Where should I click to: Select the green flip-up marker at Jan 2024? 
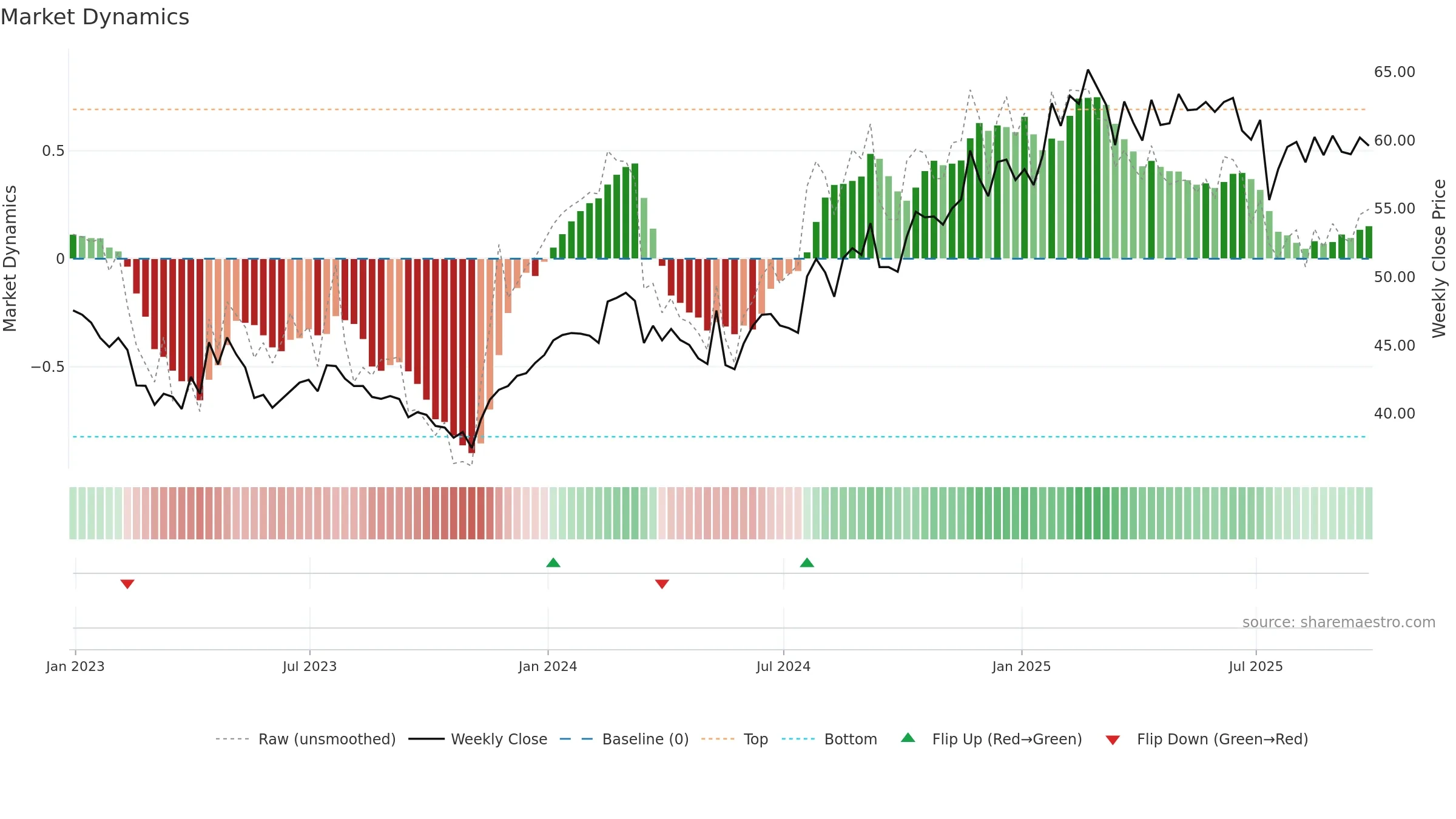[553, 562]
